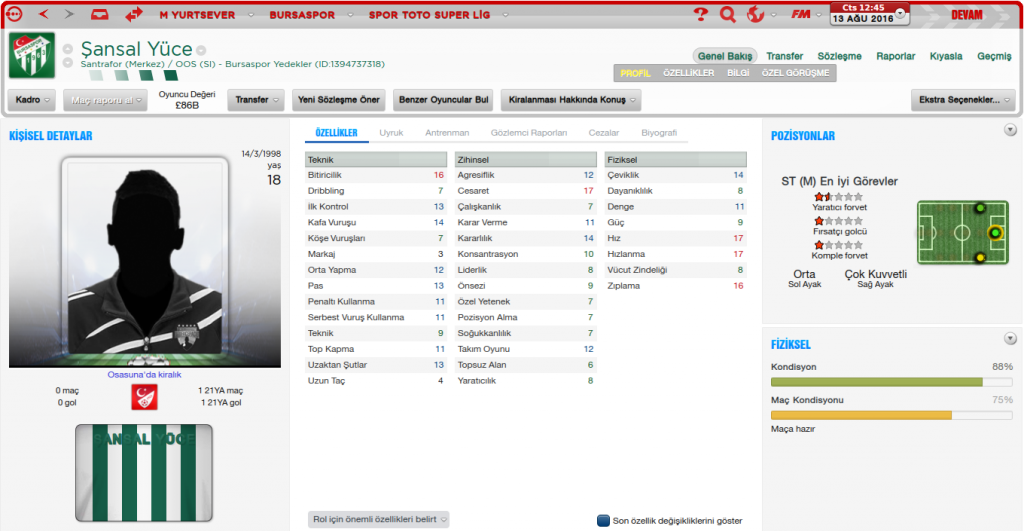
Task: Select the PROFİL sub-tab
Action: 635,73
